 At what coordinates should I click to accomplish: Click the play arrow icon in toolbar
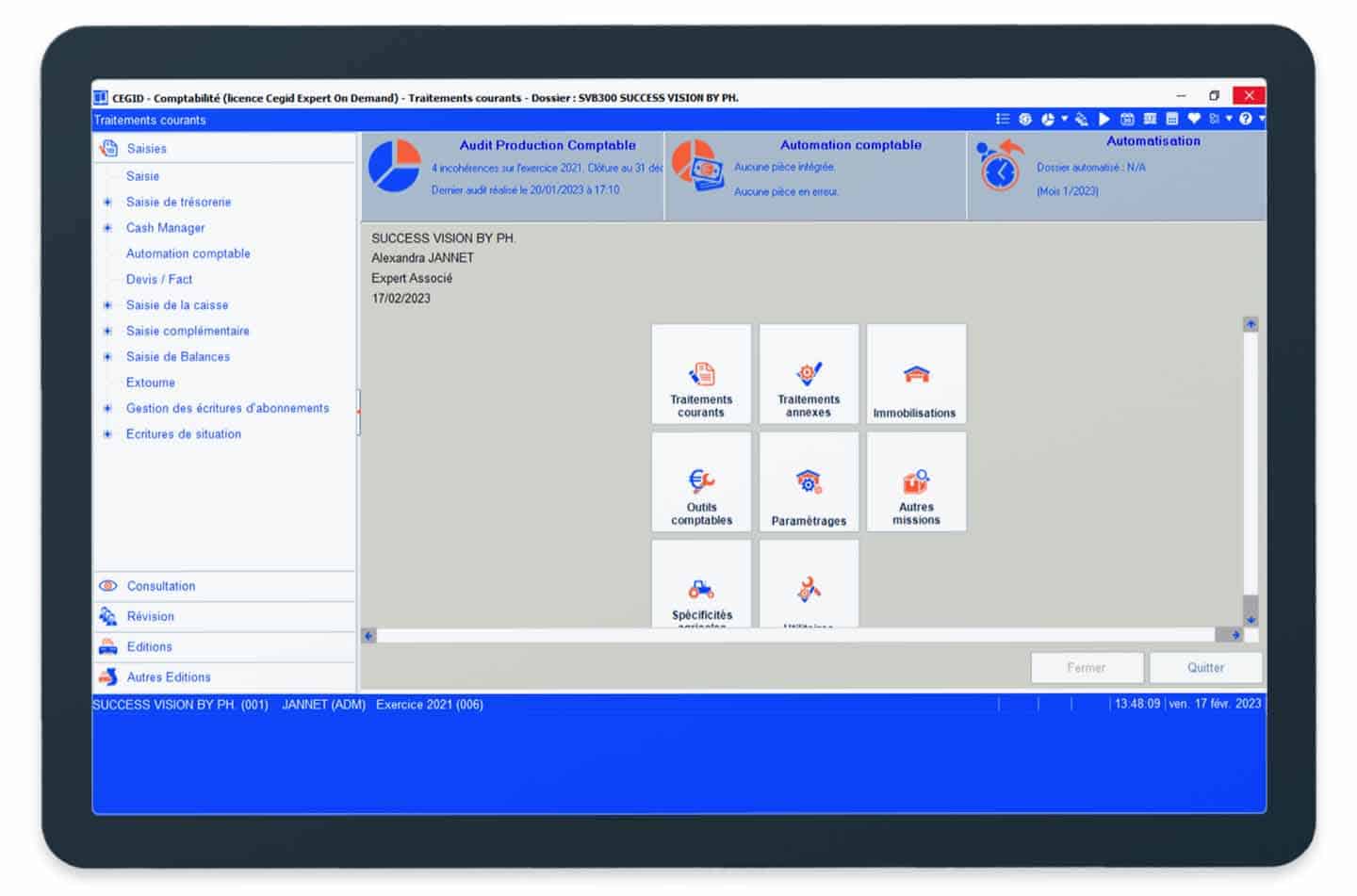(1104, 119)
